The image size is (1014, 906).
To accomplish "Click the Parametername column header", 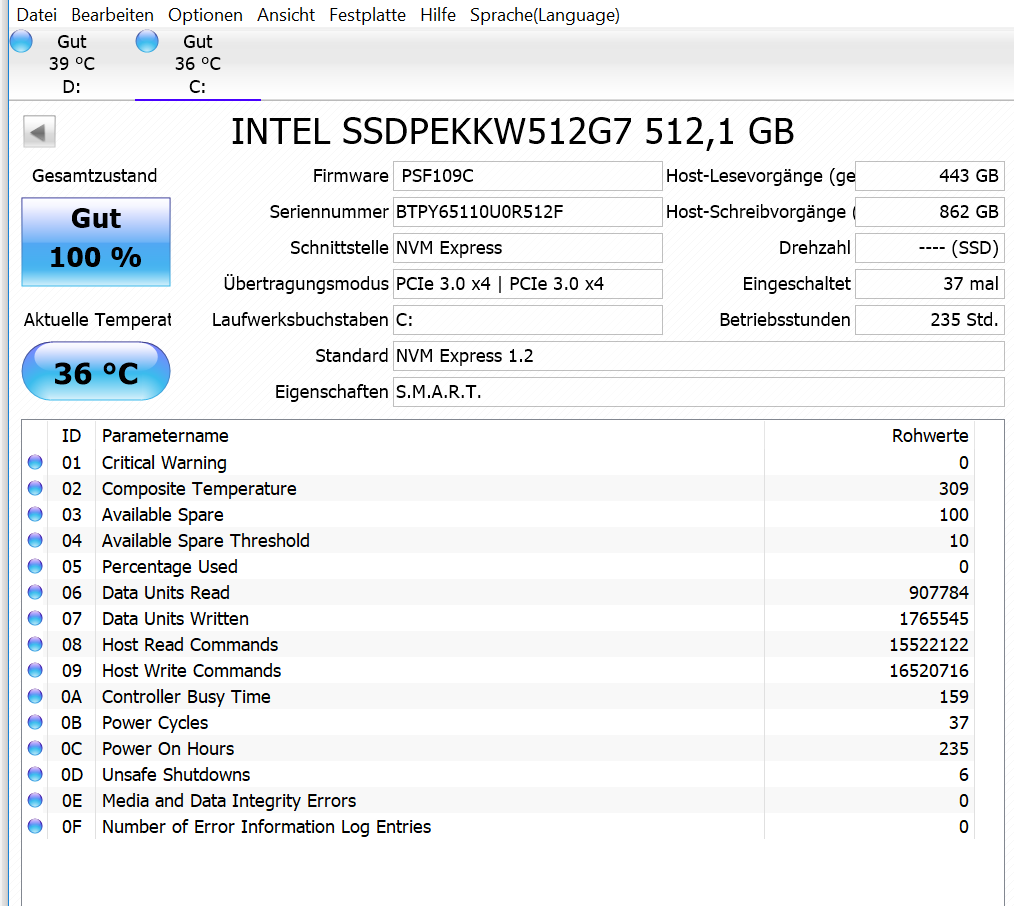I will 430,436.
